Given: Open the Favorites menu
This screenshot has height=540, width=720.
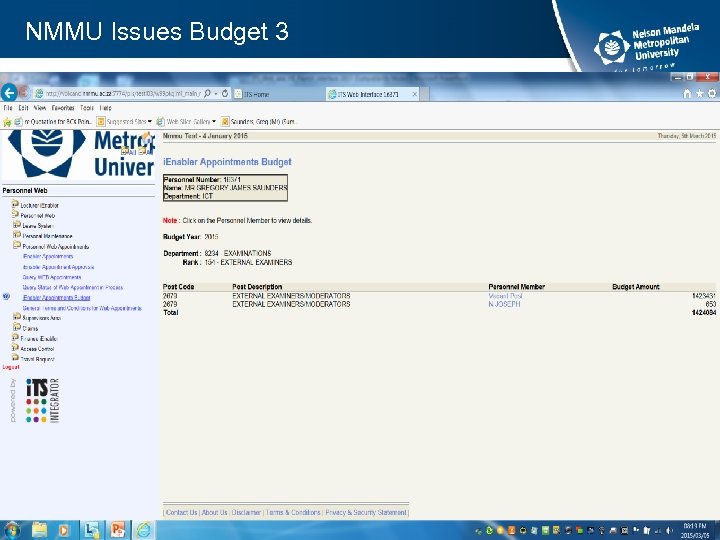Looking at the screenshot, I should 63,108.
